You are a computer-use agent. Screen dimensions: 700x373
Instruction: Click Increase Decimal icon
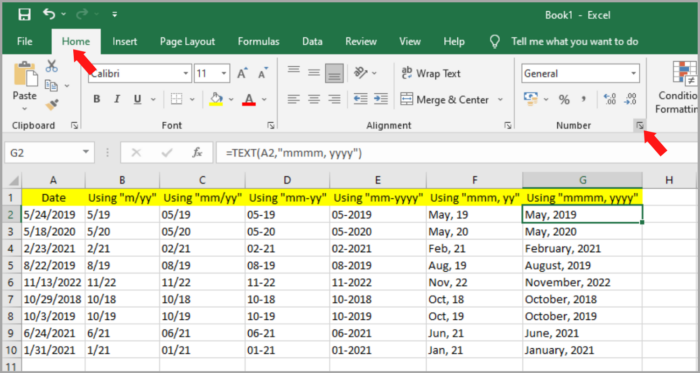tap(610, 99)
